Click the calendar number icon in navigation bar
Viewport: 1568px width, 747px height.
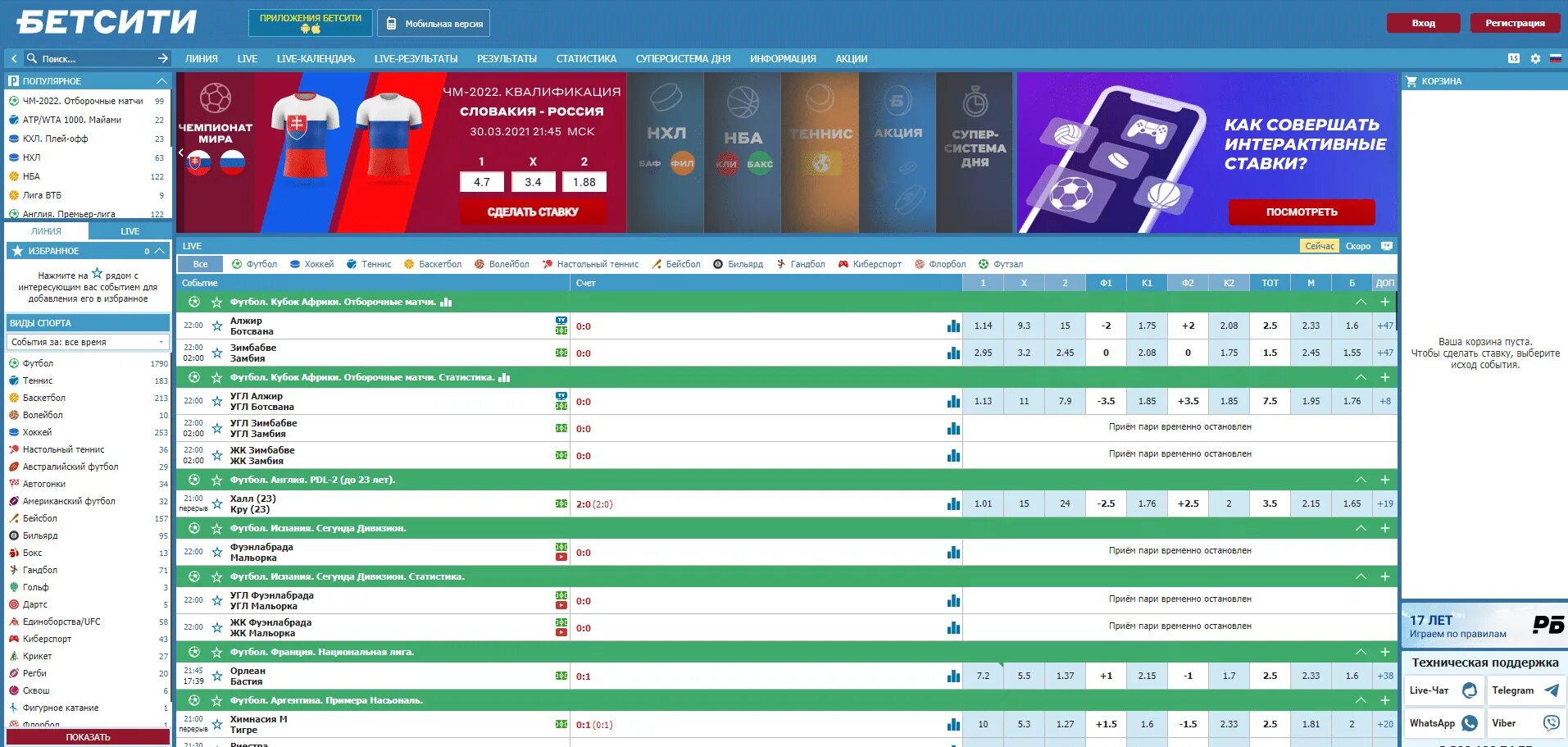[x=1514, y=58]
